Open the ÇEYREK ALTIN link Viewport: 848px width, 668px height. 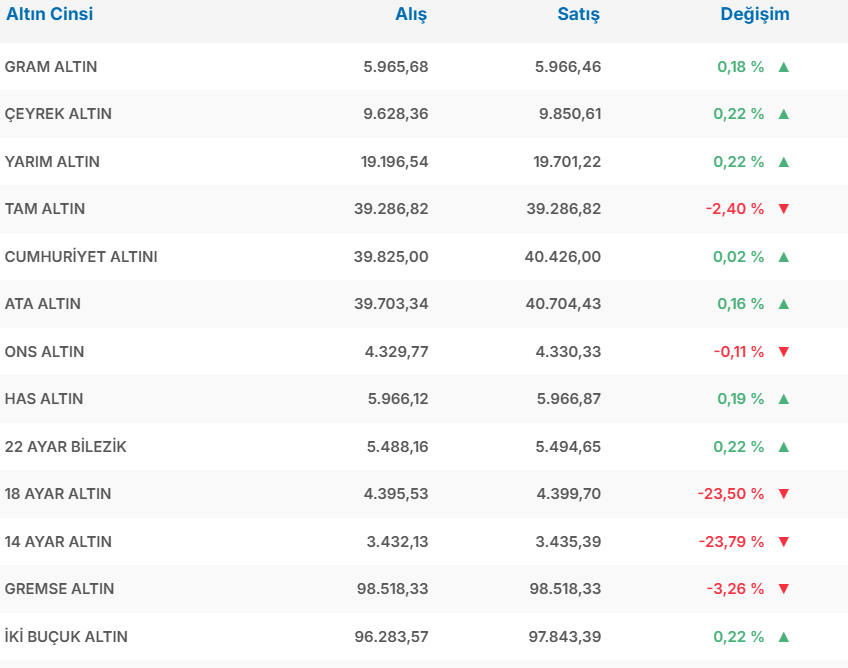(x=58, y=114)
